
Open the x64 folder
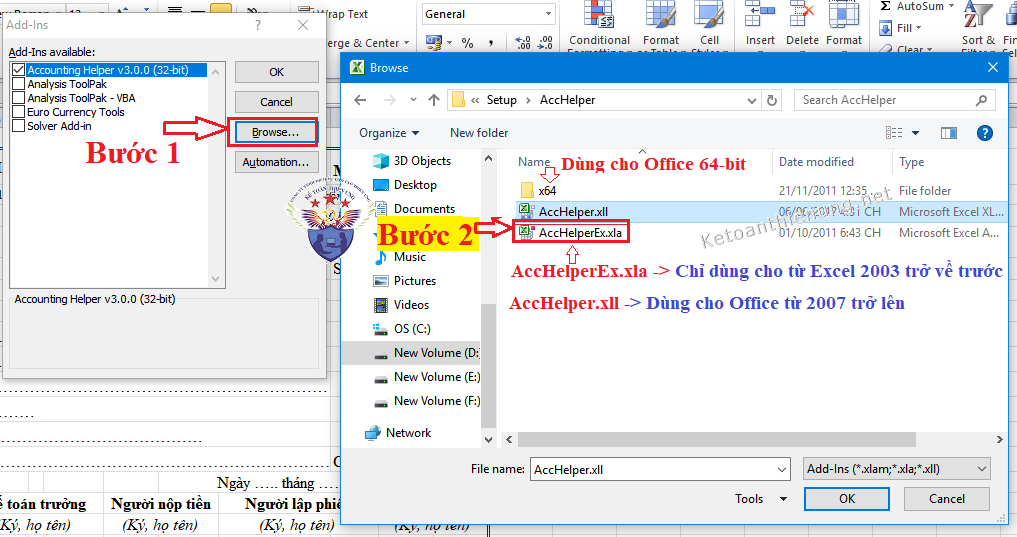click(547, 191)
